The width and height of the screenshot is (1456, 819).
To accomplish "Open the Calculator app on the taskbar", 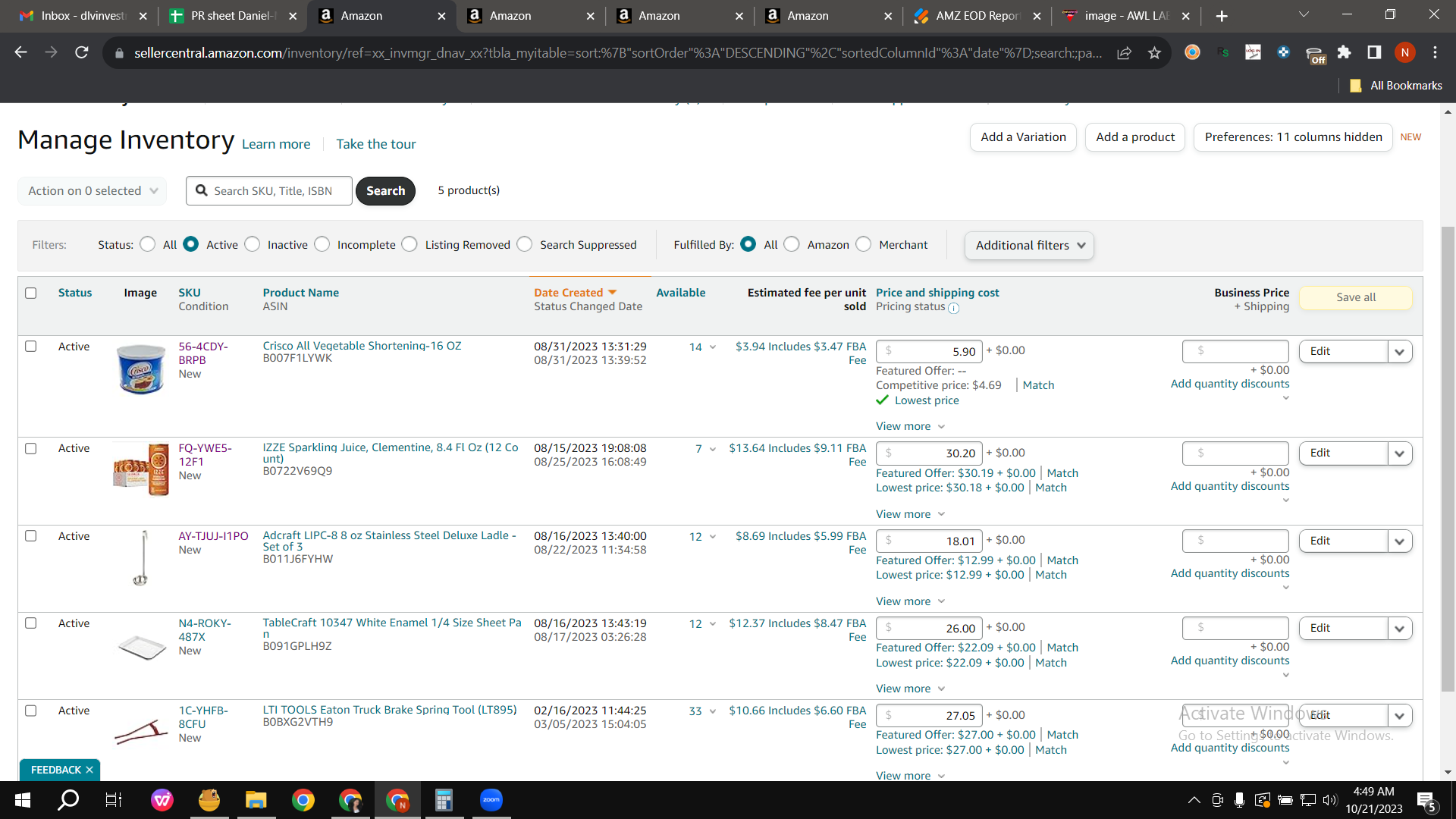I will 444,800.
